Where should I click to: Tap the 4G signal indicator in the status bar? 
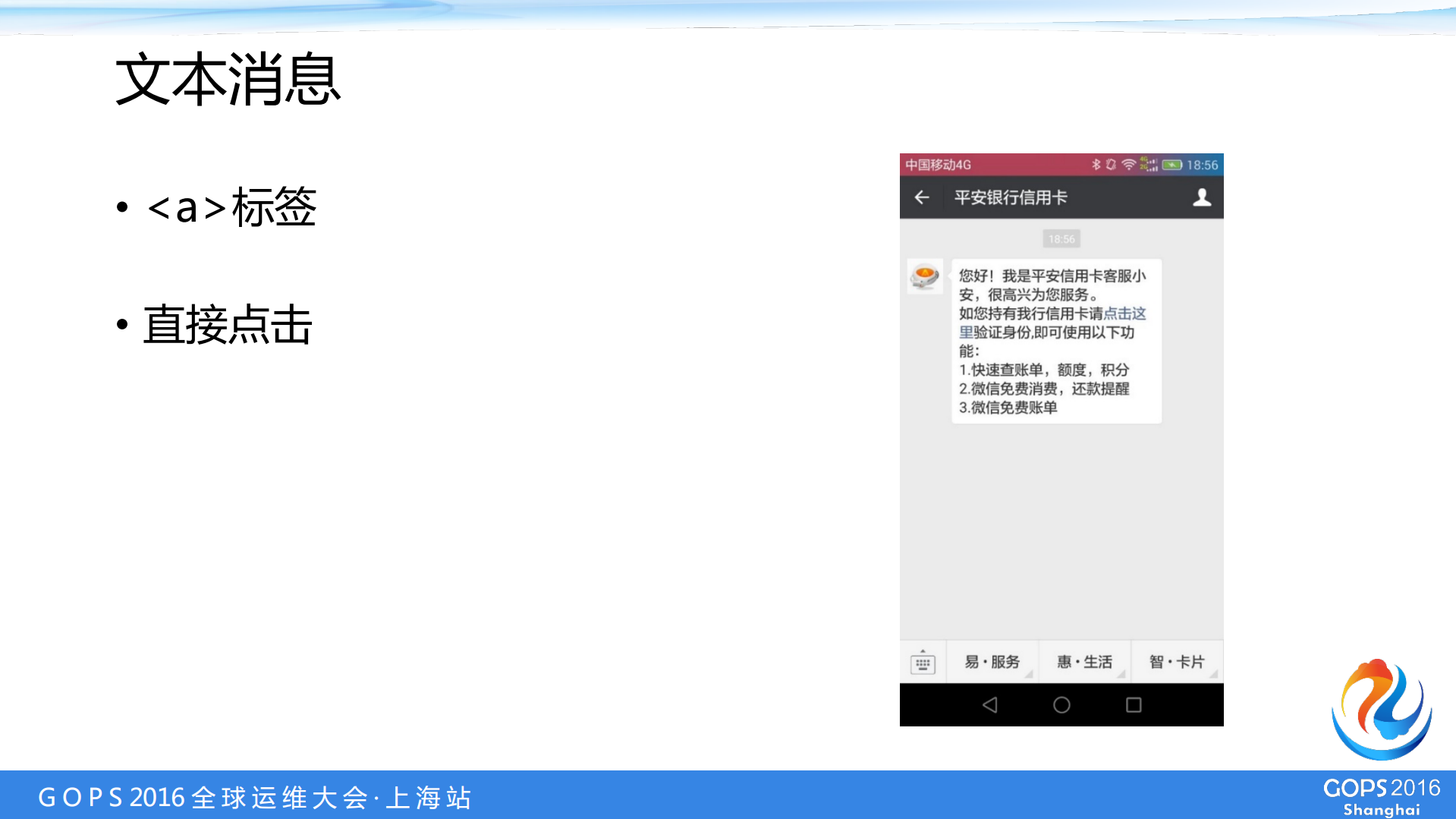coord(1149,164)
